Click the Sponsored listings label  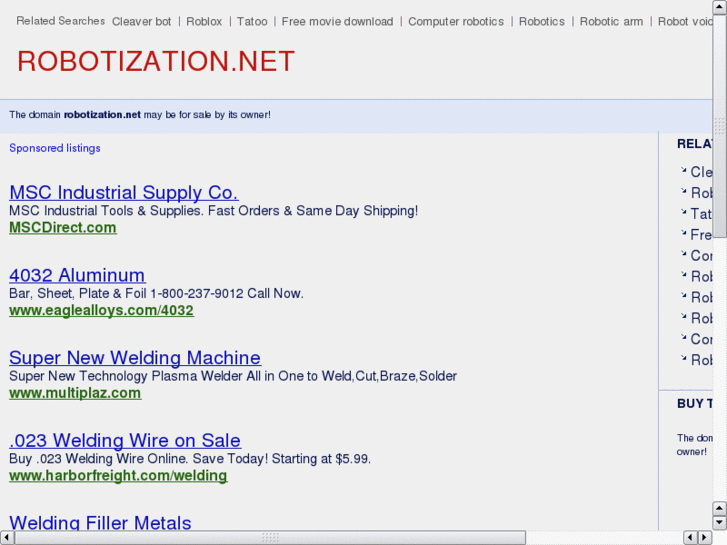pos(55,148)
